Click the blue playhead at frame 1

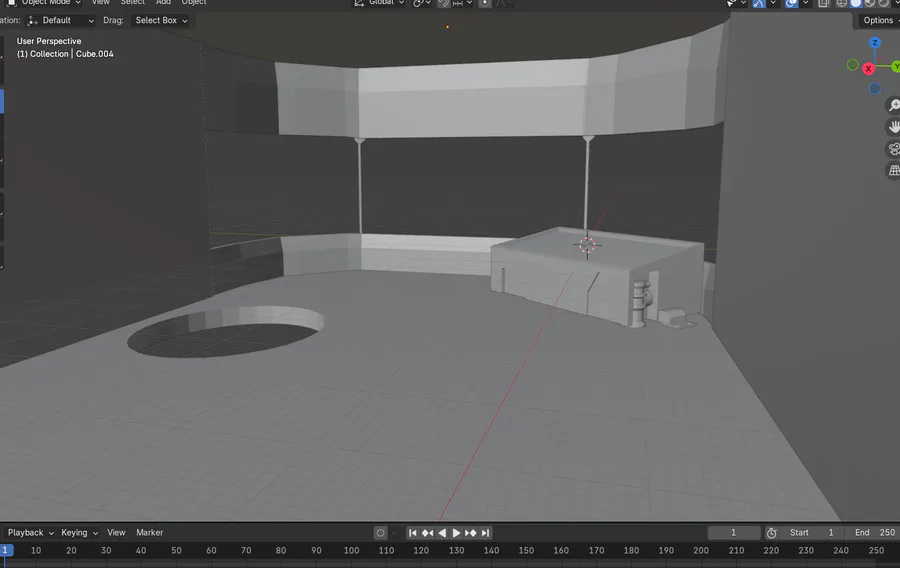pos(5,550)
